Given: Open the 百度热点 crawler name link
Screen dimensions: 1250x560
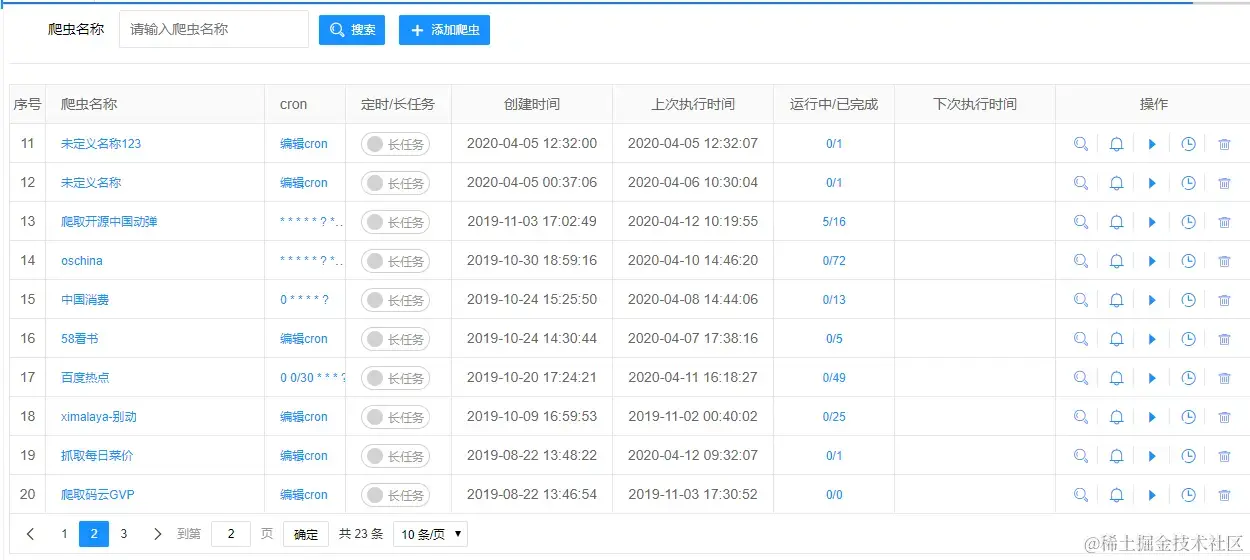Looking at the screenshot, I should [x=85, y=378].
